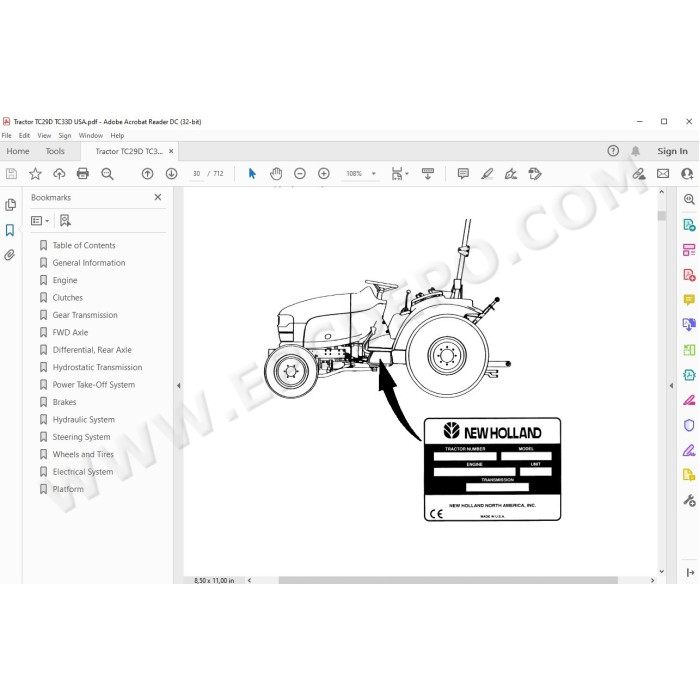Click the share with others person icon

687,174
